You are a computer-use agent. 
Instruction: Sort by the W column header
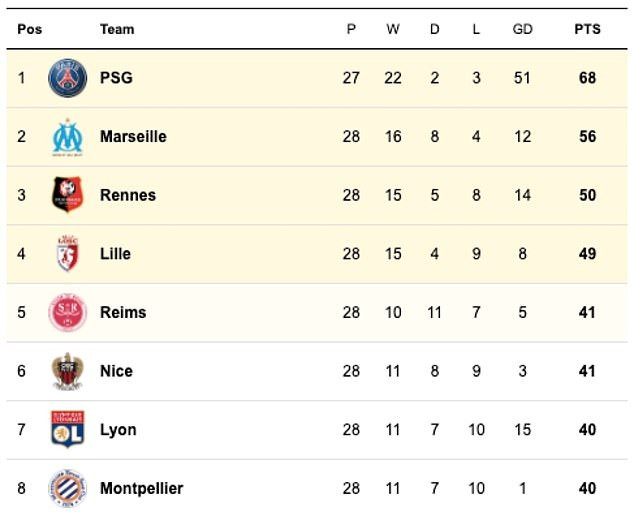point(393,29)
